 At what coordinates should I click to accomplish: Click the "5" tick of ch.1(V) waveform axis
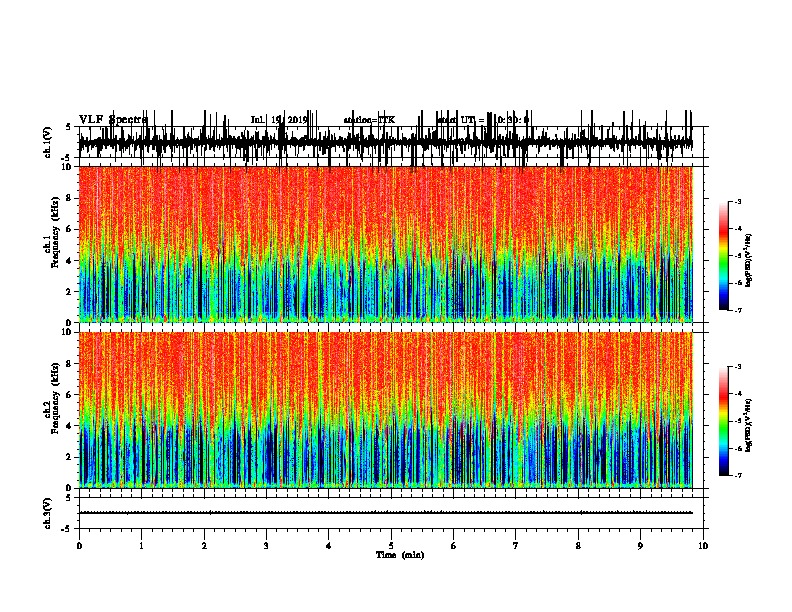69,127
